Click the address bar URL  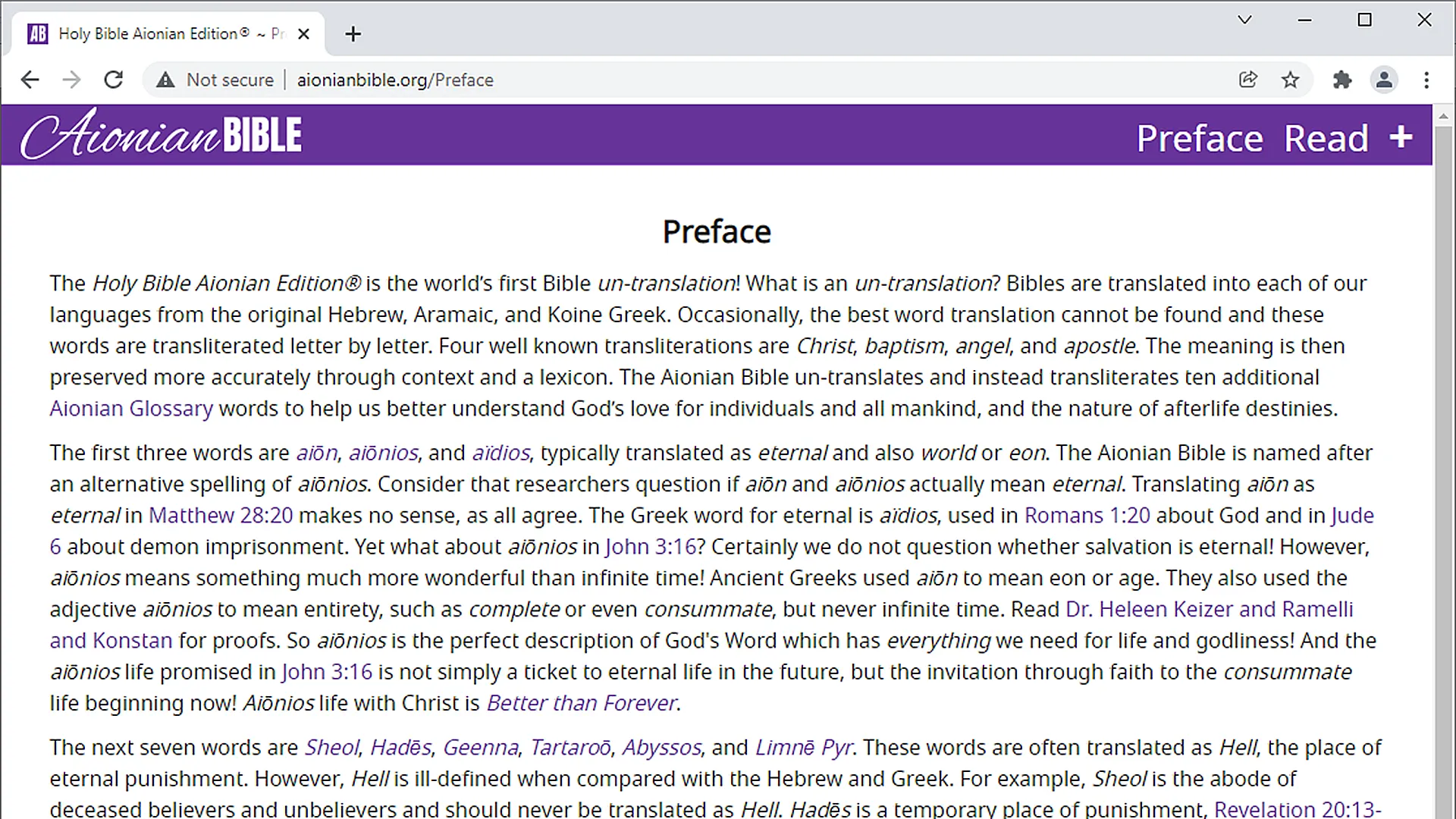395,80
